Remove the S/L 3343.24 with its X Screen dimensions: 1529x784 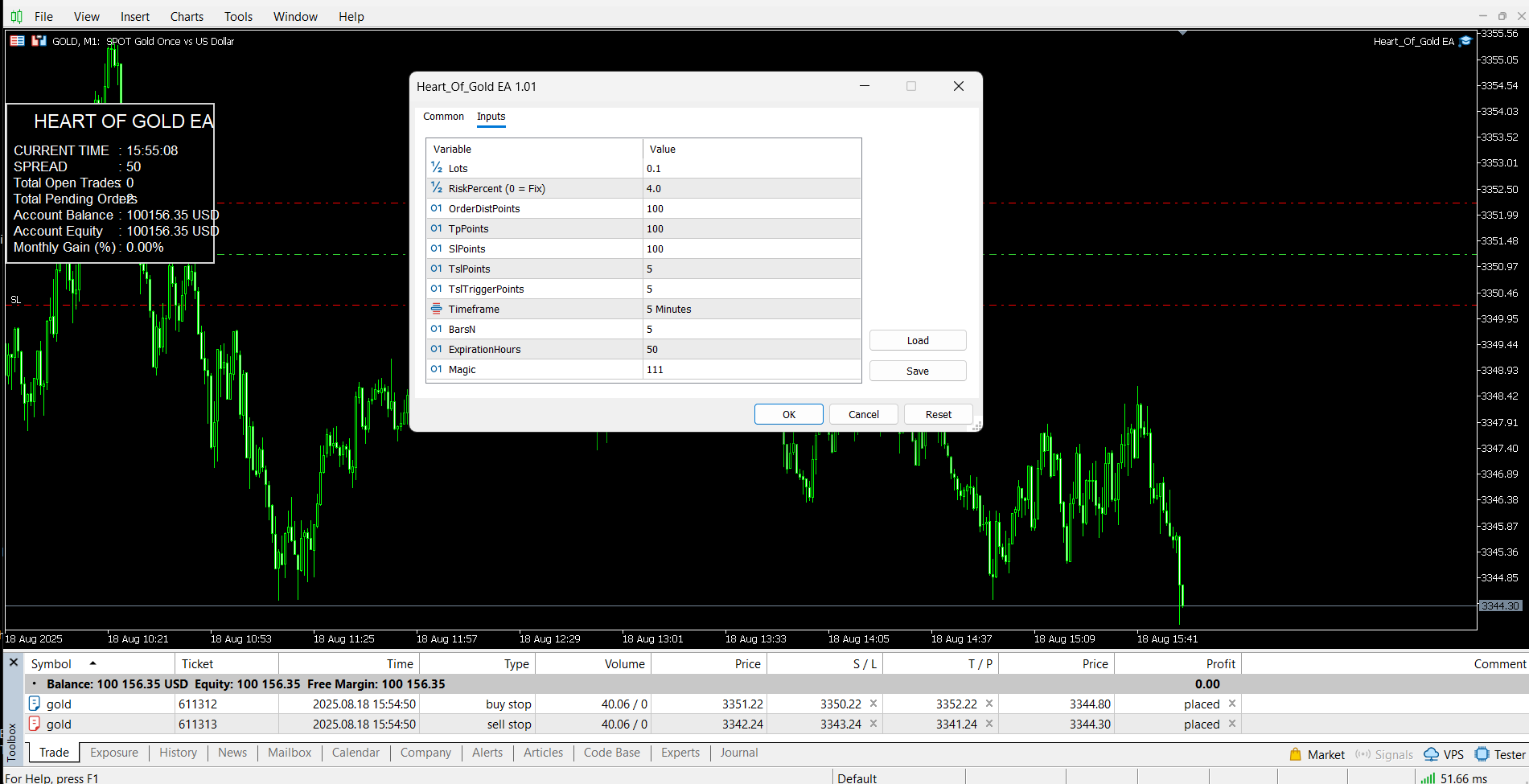[x=873, y=724]
